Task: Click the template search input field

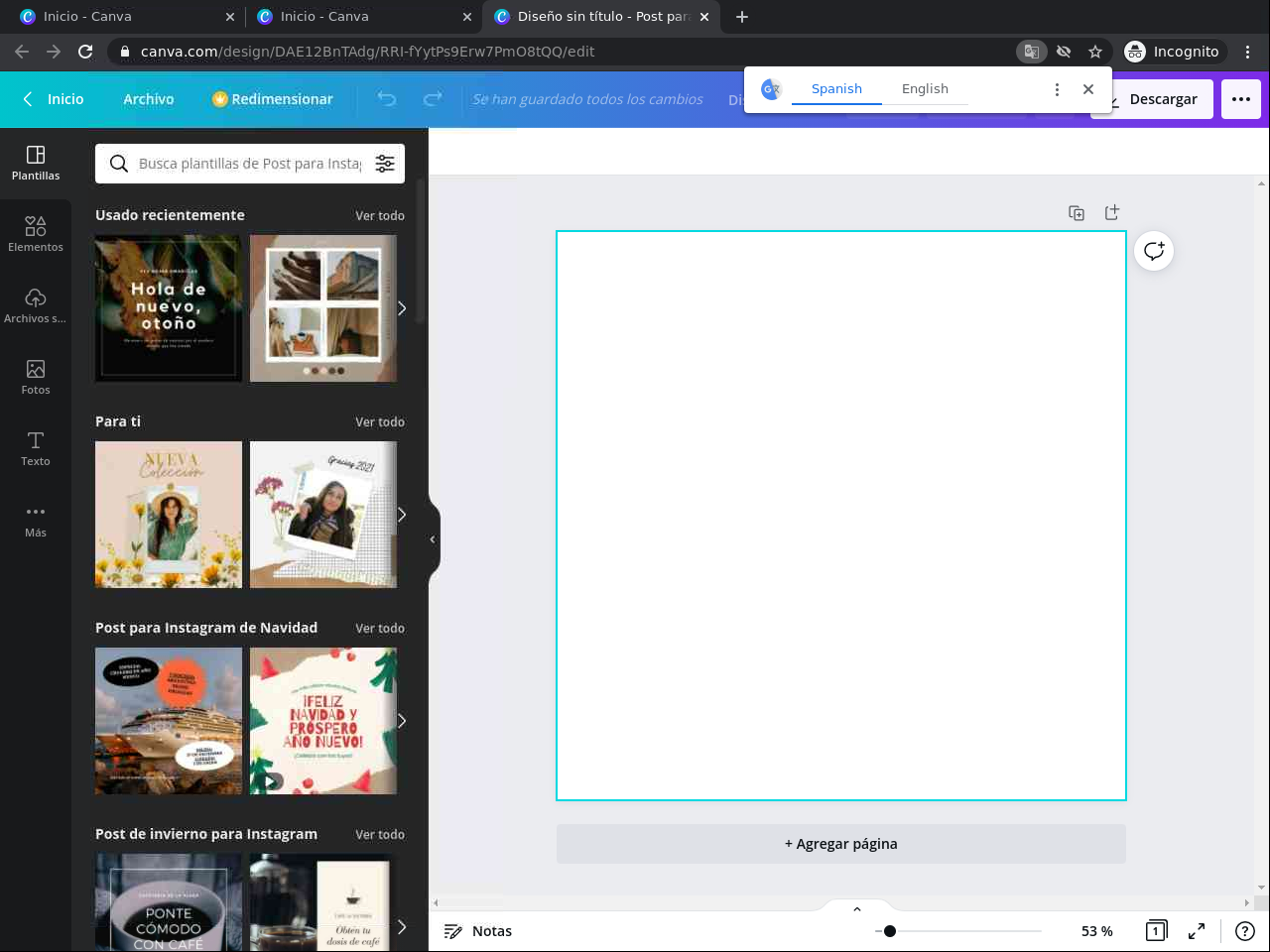Action: coord(250,164)
